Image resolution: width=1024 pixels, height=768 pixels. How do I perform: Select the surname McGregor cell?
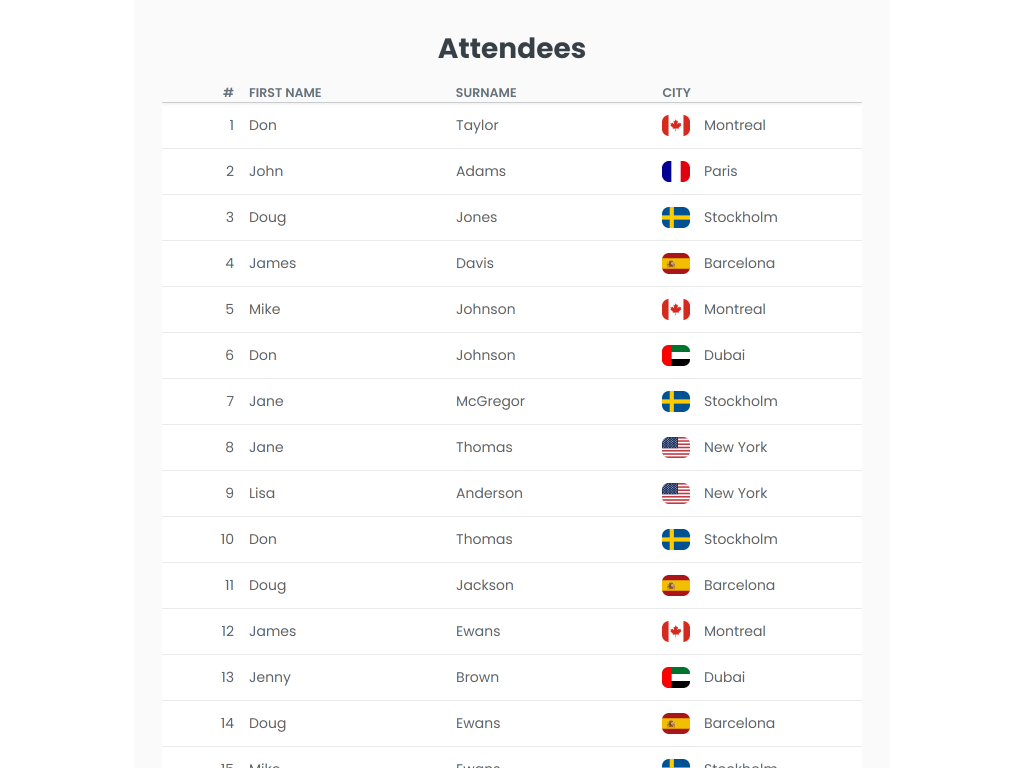(x=490, y=402)
